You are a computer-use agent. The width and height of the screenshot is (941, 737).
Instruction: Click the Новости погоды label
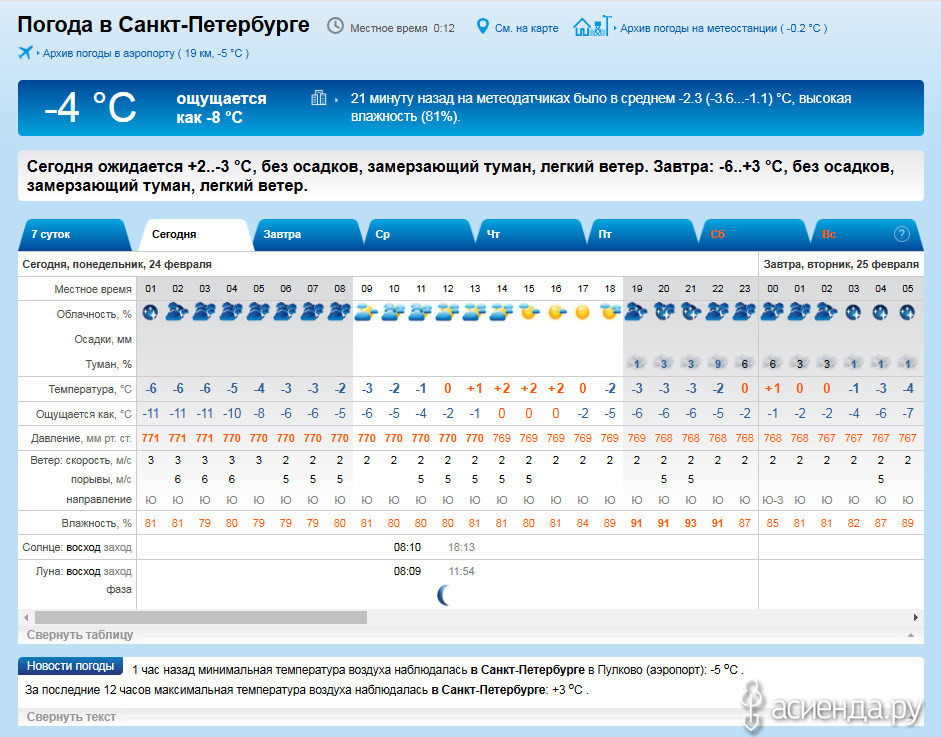click(70, 666)
